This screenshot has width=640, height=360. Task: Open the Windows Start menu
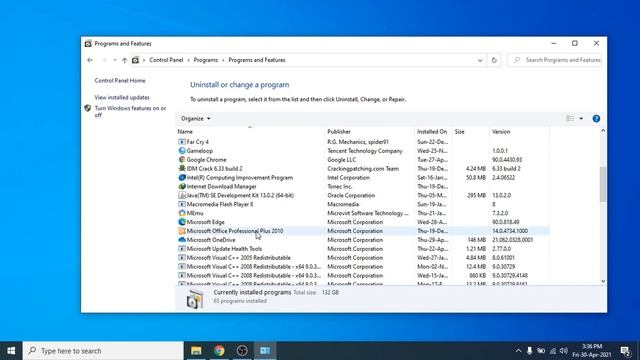click(x=11, y=351)
